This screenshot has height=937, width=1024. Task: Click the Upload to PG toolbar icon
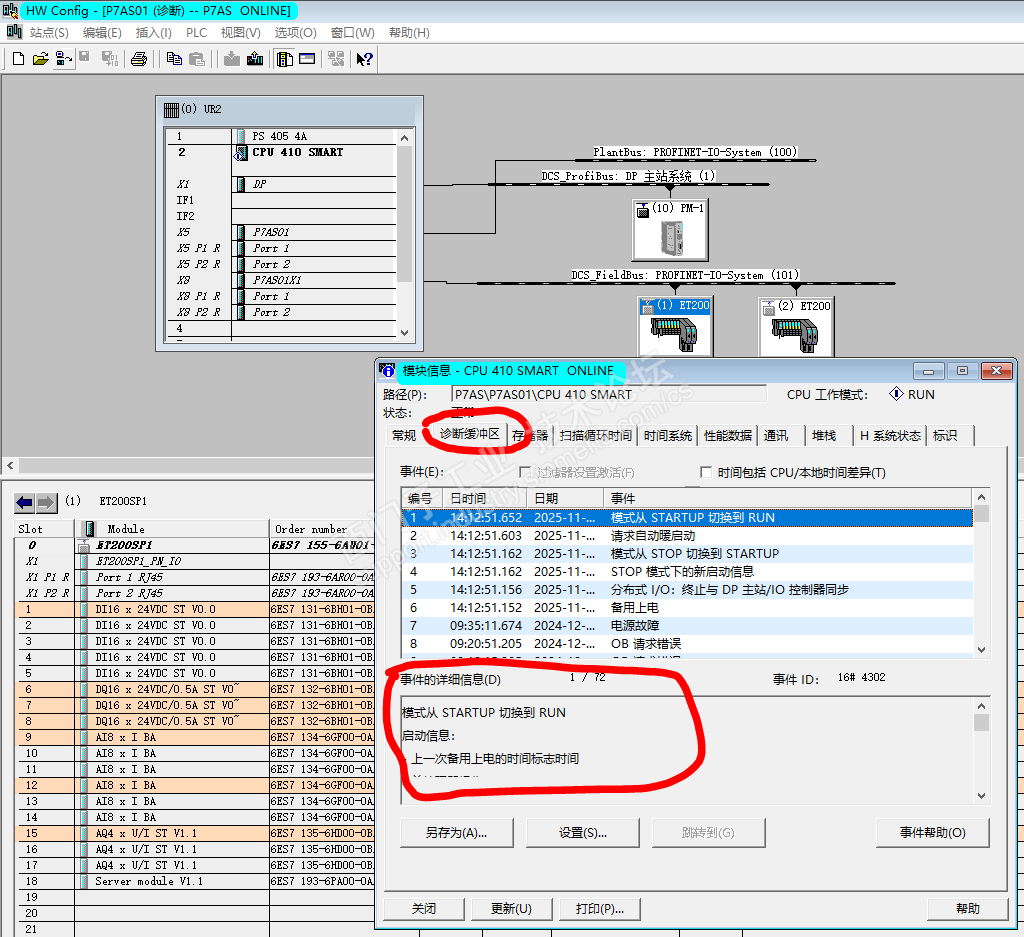click(255, 59)
